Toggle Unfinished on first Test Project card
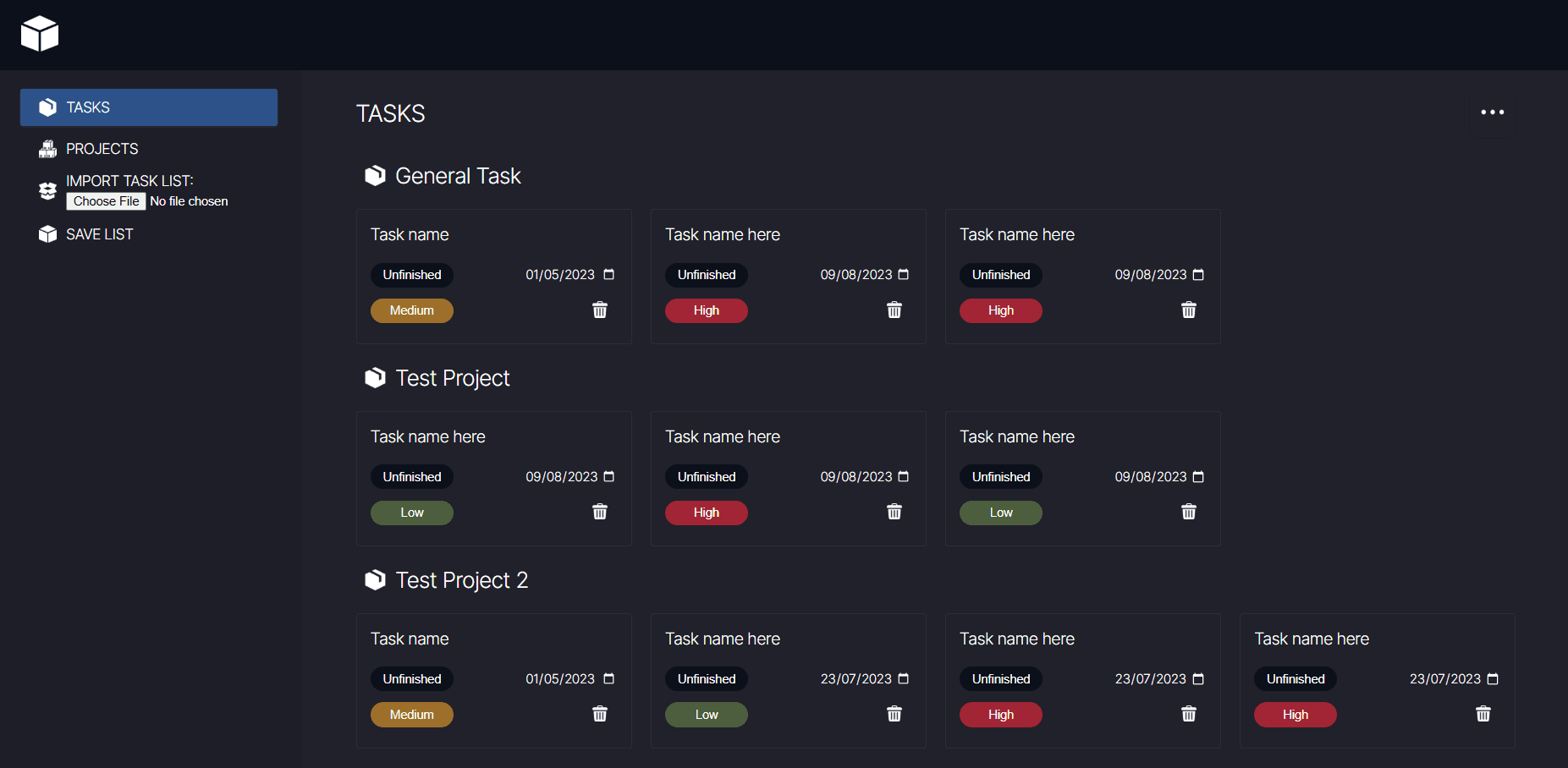The image size is (1568, 768). [x=412, y=477]
